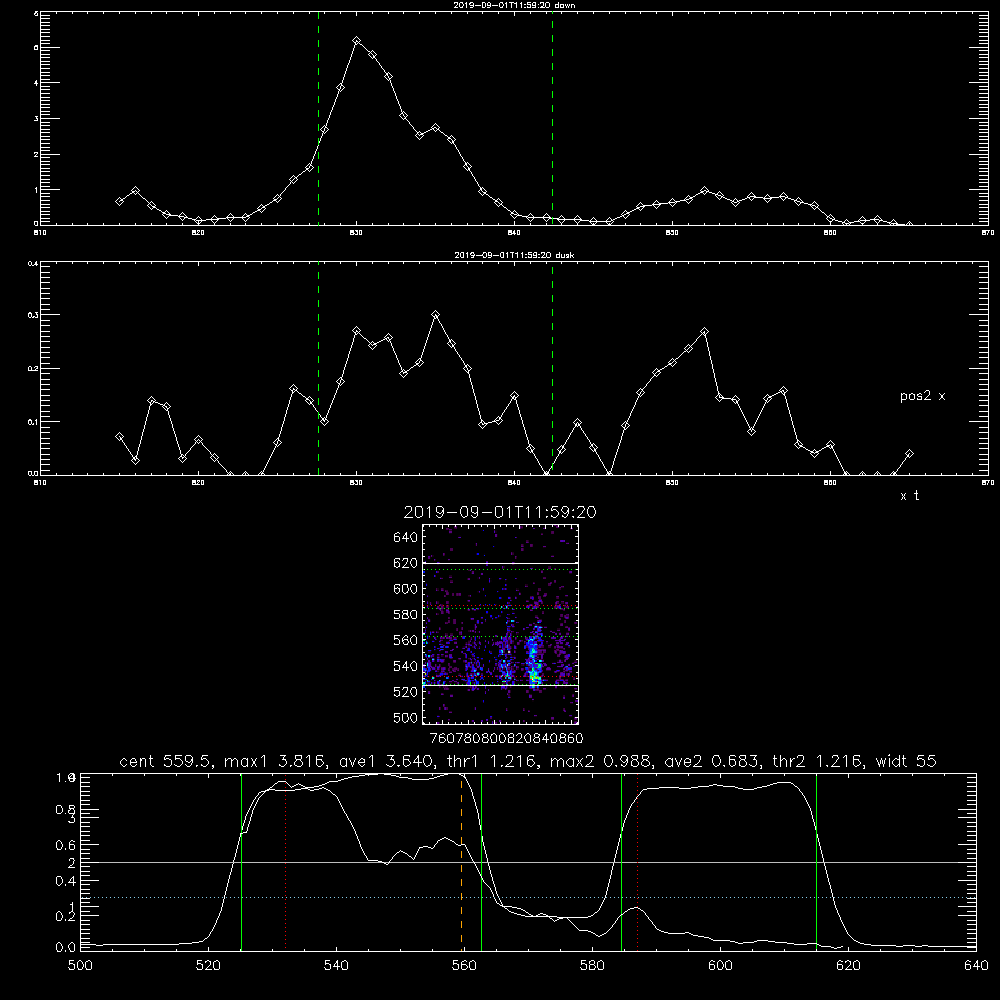The width and height of the screenshot is (1000, 1000).
Task: Click the heatmap x-axis label '760780800820840860'
Action: point(506,738)
